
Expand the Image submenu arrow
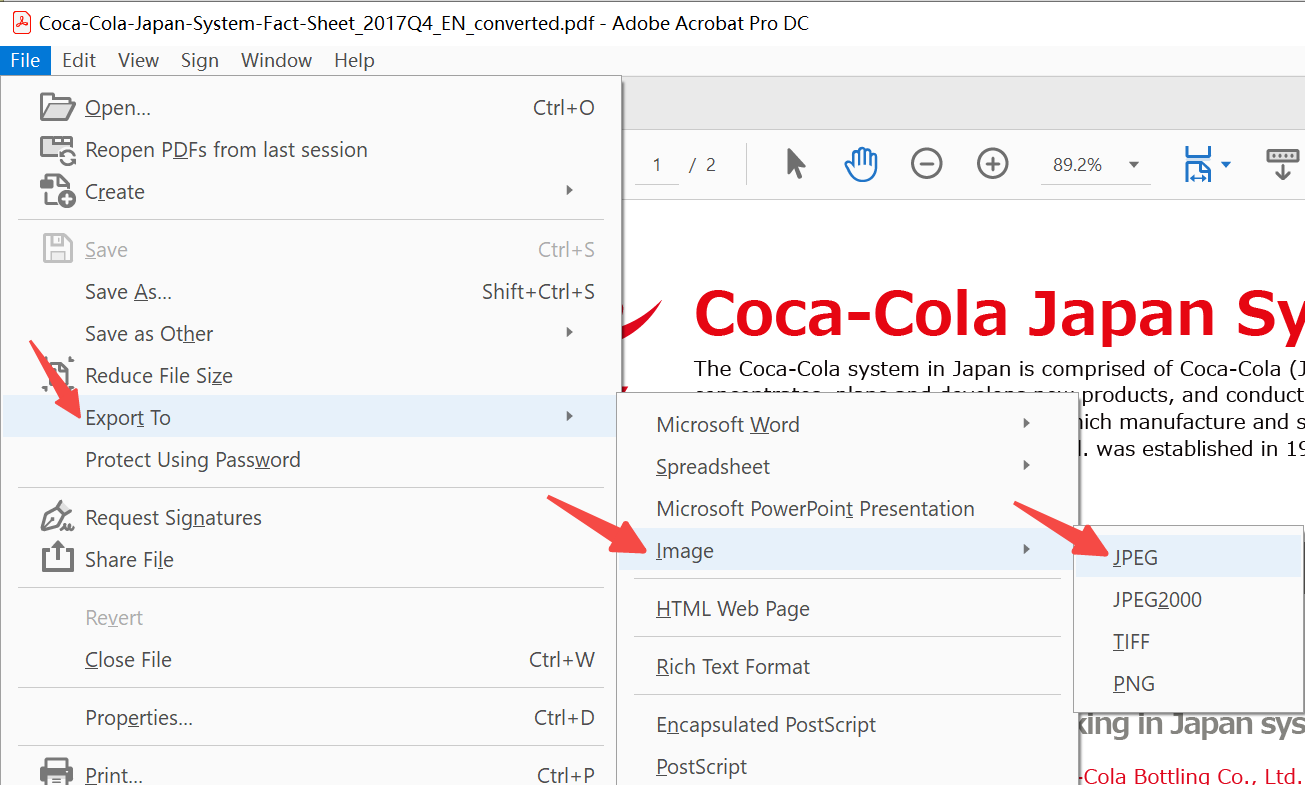pyautogui.click(x=1027, y=549)
